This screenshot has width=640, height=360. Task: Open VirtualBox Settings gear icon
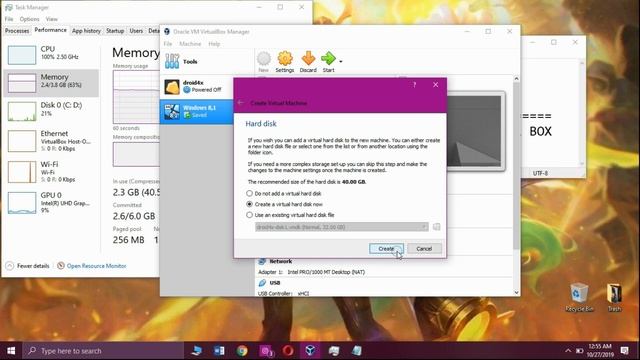pos(284,62)
